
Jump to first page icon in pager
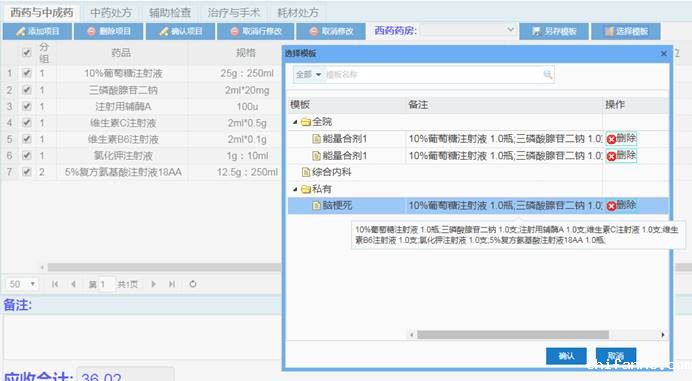(x=55, y=284)
